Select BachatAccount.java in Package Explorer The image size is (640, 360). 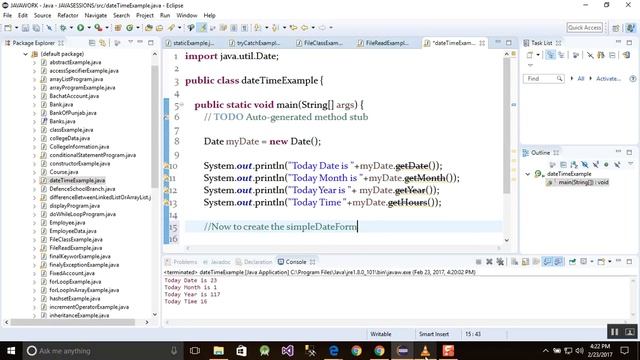(x=74, y=96)
